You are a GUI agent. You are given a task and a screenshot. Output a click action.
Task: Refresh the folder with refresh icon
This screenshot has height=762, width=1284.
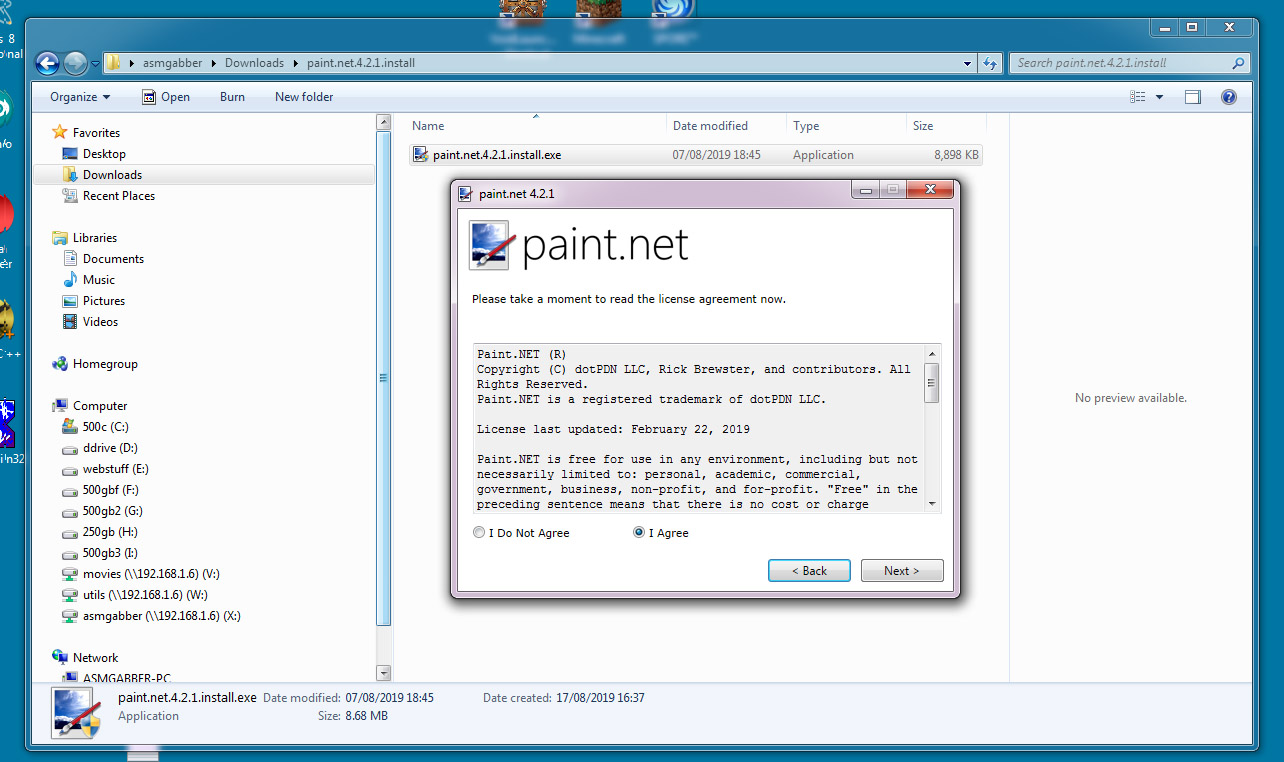[x=990, y=63]
